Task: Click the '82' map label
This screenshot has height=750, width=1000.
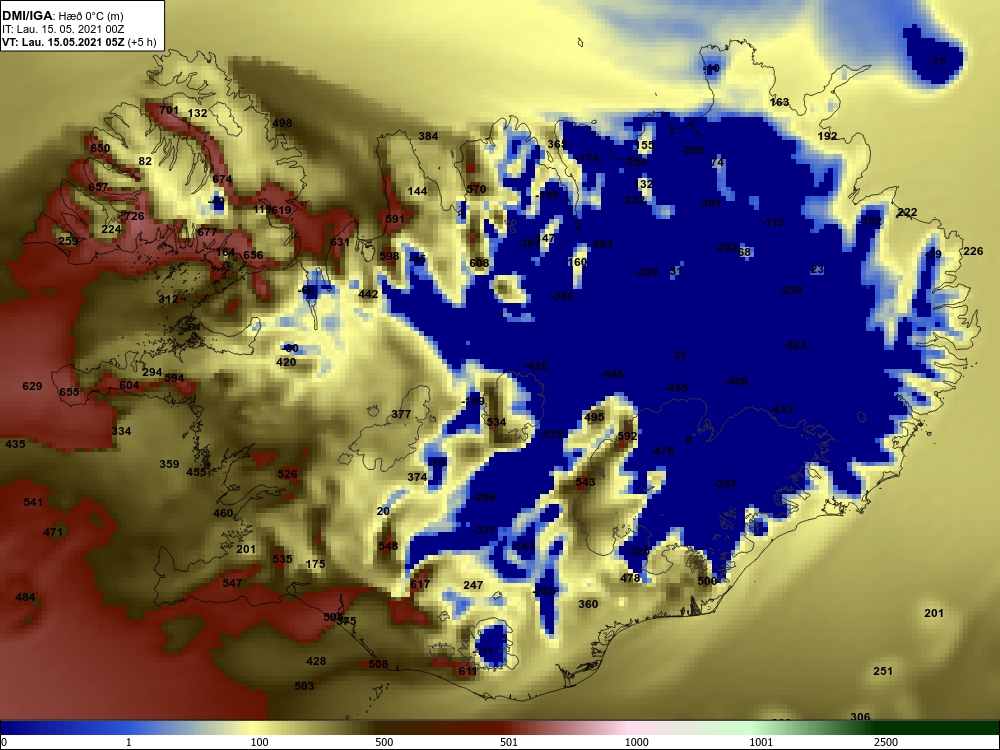Action: coord(145,161)
